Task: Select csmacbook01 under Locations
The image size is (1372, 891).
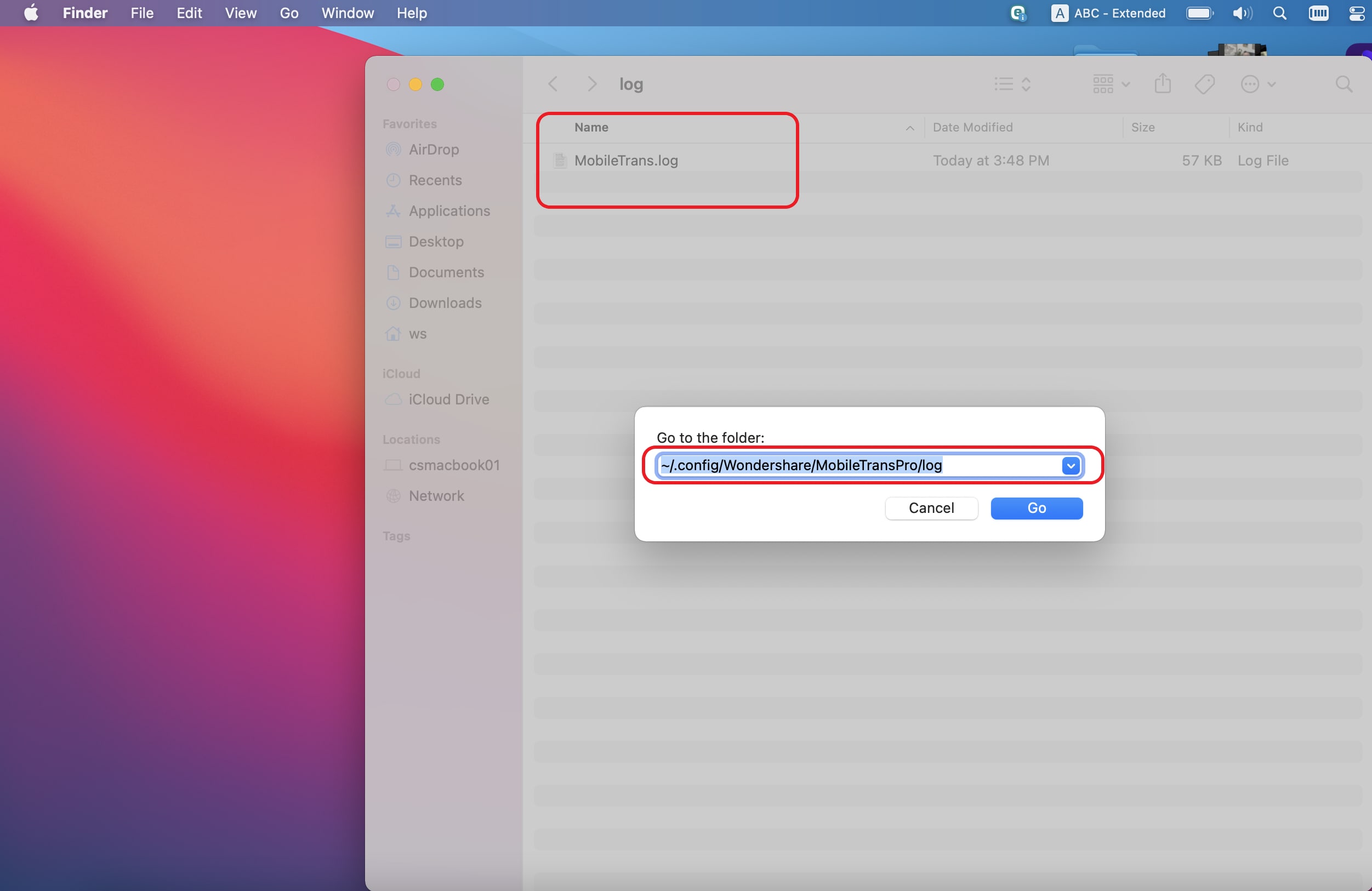Action: tap(454, 465)
